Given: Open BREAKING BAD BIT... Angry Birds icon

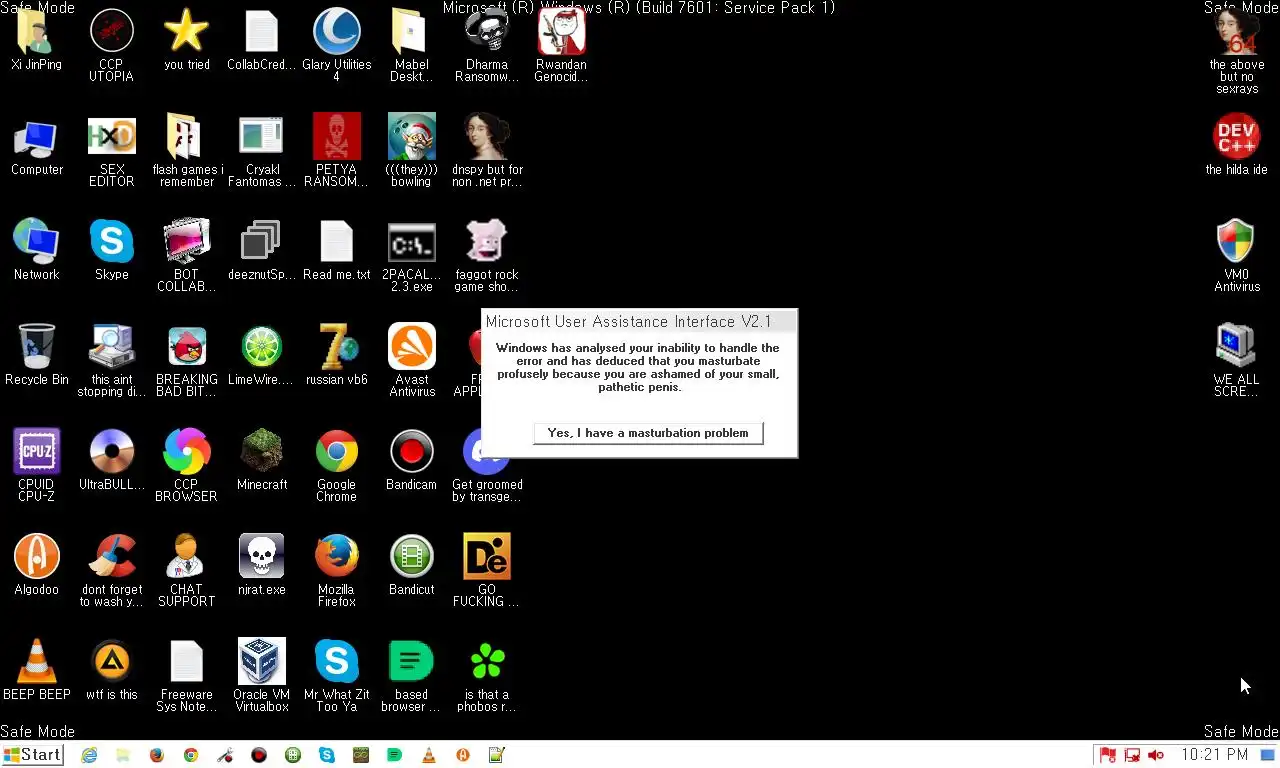Looking at the screenshot, I should point(187,359).
